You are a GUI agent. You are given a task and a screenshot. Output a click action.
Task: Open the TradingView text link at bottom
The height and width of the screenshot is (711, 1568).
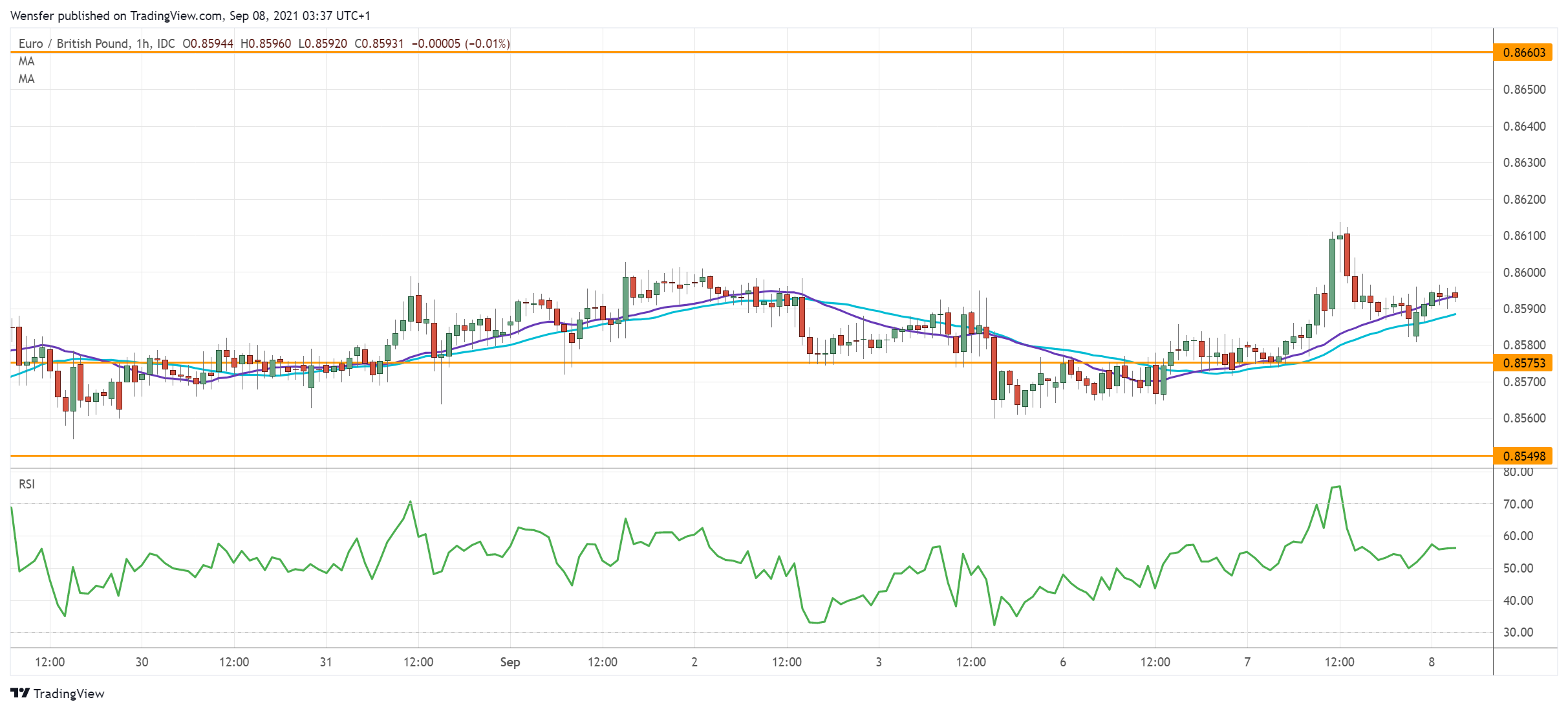click(x=69, y=694)
